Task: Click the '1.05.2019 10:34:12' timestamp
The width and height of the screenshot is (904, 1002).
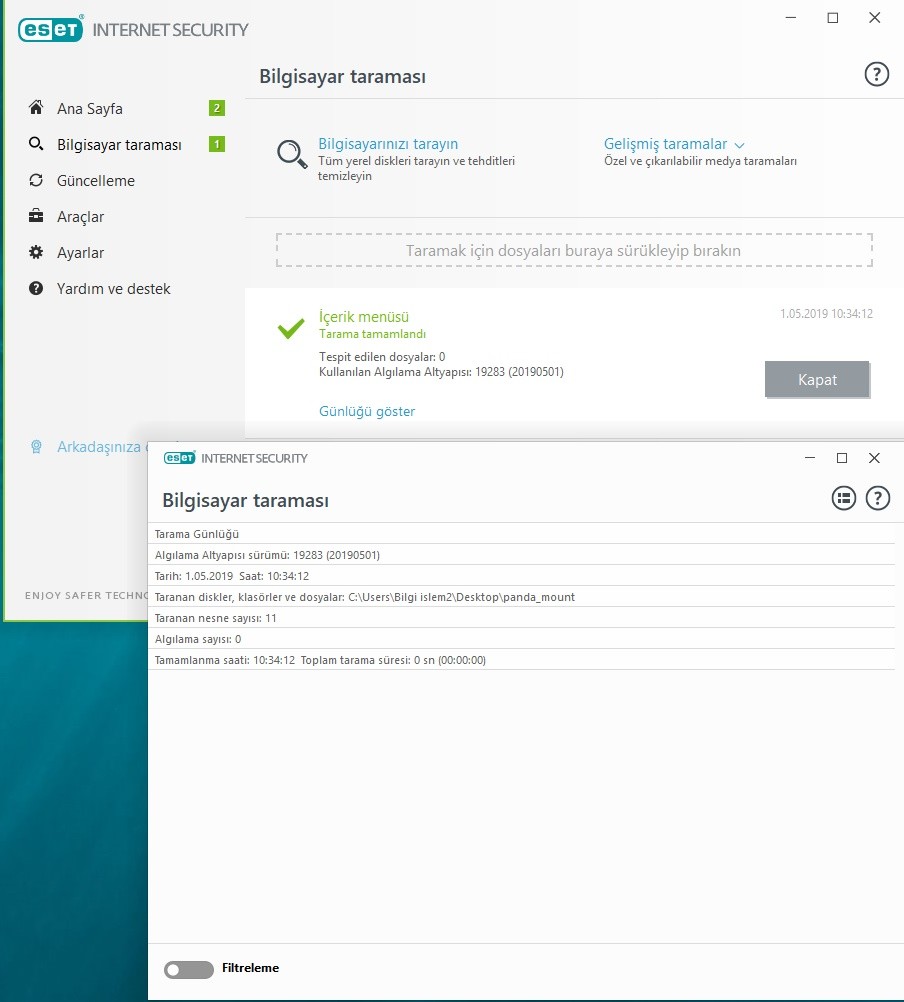Action: (826, 314)
